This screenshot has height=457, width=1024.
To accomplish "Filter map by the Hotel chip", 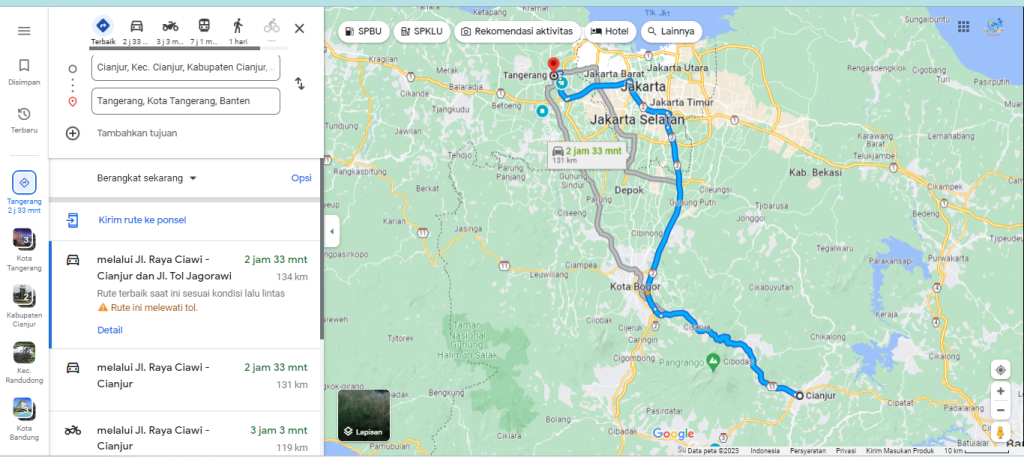I will click(x=611, y=31).
